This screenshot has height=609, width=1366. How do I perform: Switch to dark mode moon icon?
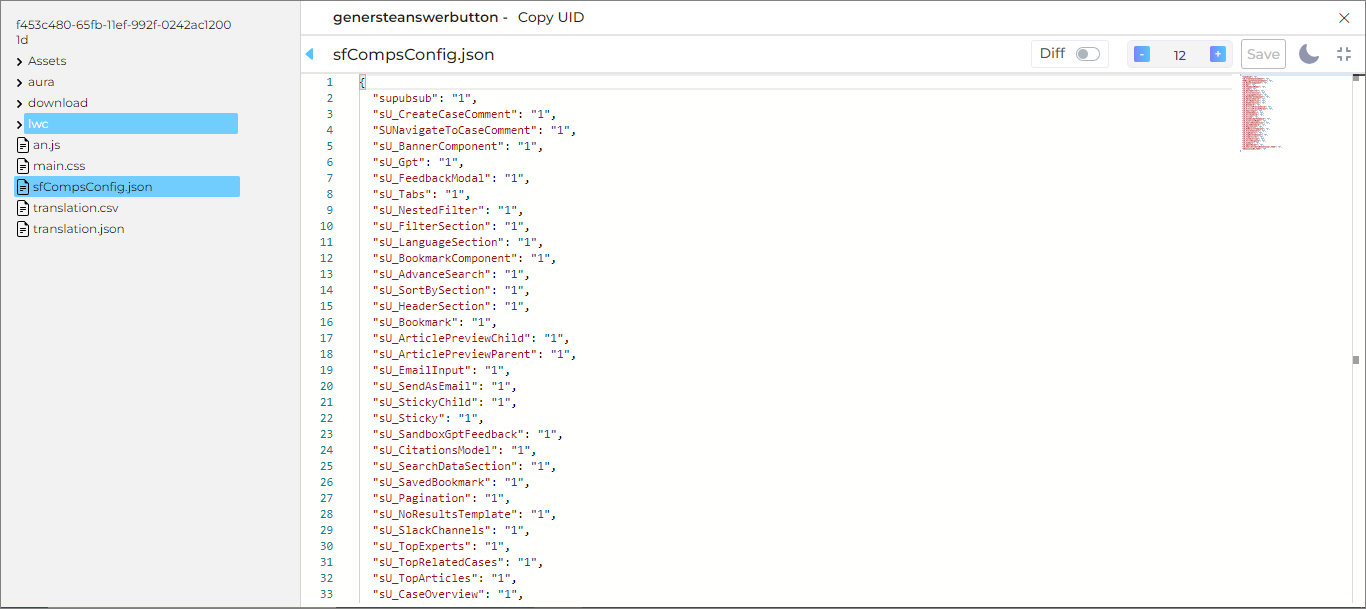(1309, 54)
